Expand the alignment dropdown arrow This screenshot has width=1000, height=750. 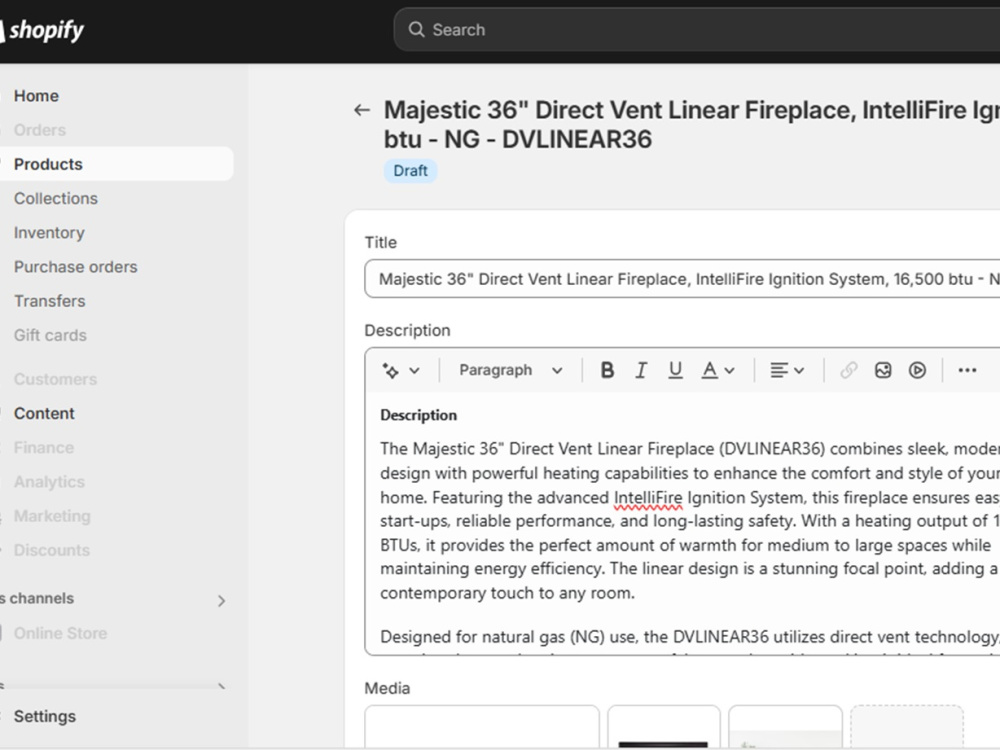click(x=798, y=371)
